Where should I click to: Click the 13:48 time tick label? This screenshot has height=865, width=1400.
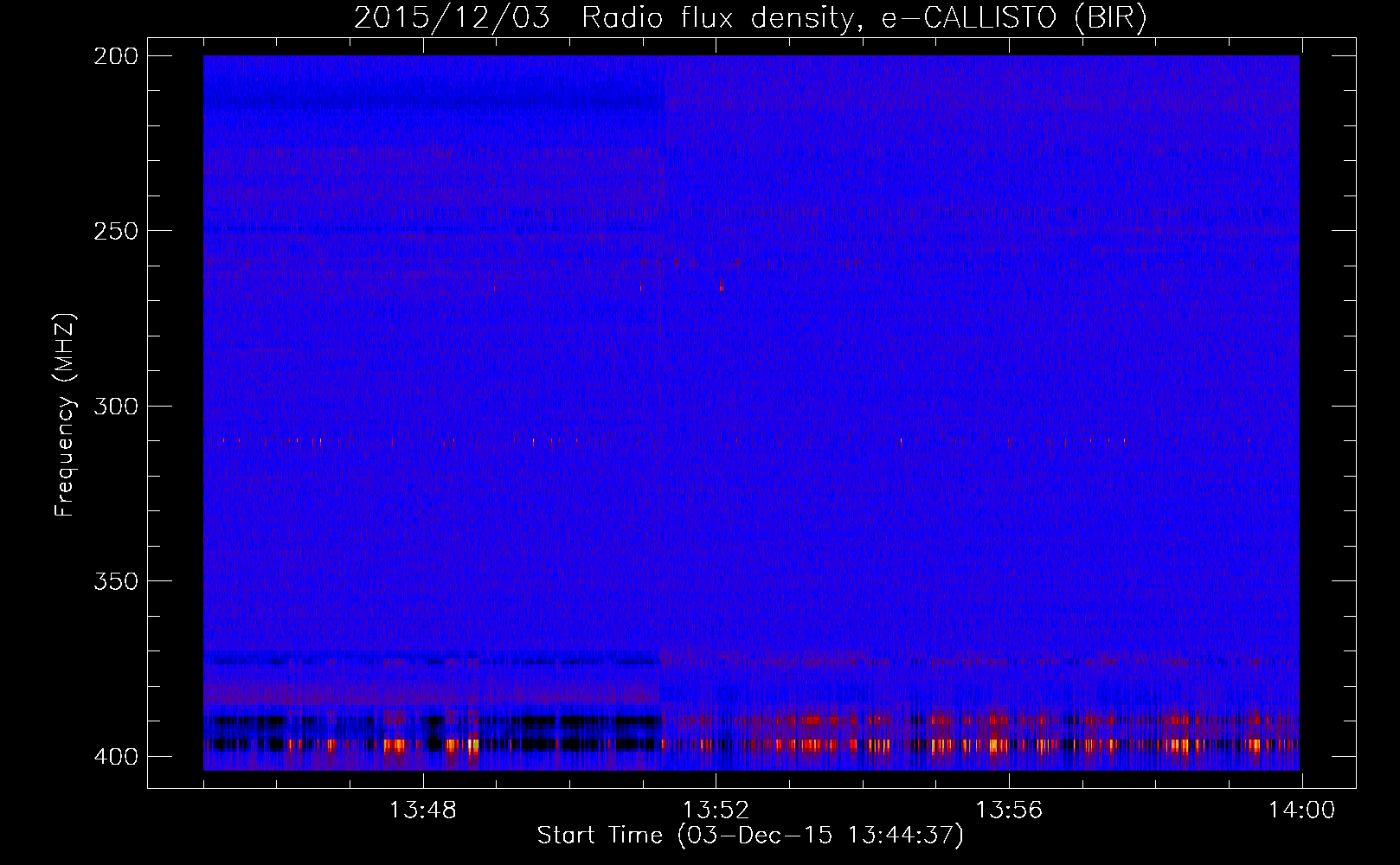point(422,811)
